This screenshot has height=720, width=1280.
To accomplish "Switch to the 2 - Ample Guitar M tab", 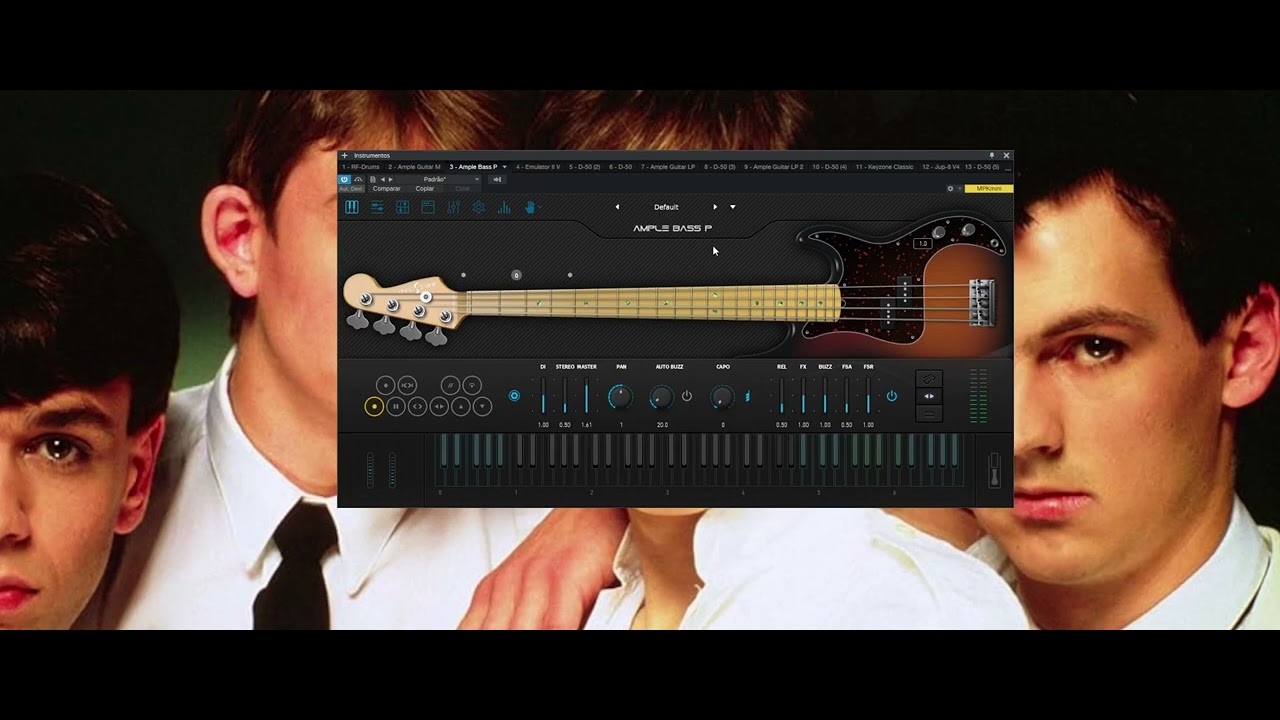I will pos(414,167).
